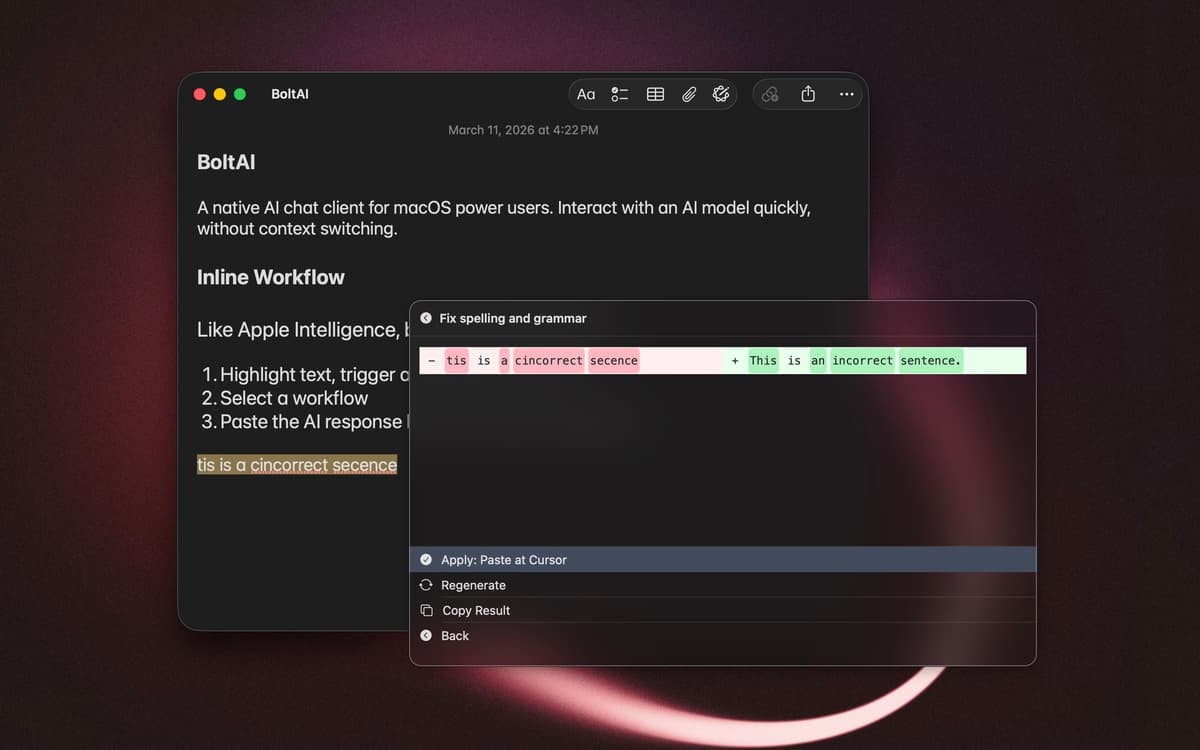This screenshot has height=750, width=1200.
Task: Open the share icon in toolbar
Action: point(808,94)
